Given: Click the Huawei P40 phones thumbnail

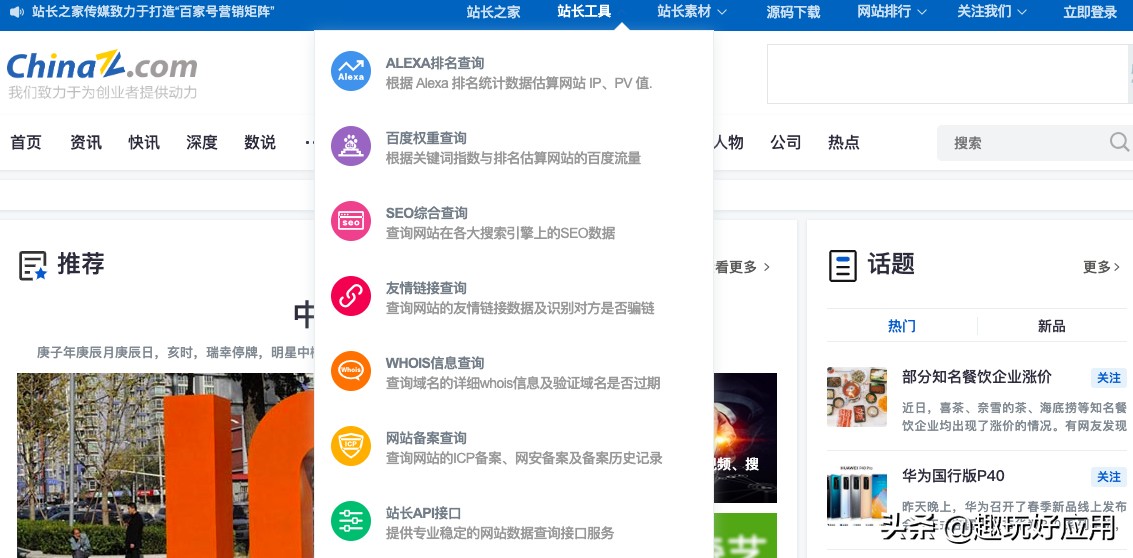Looking at the screenshot, I should coord(857,495).
